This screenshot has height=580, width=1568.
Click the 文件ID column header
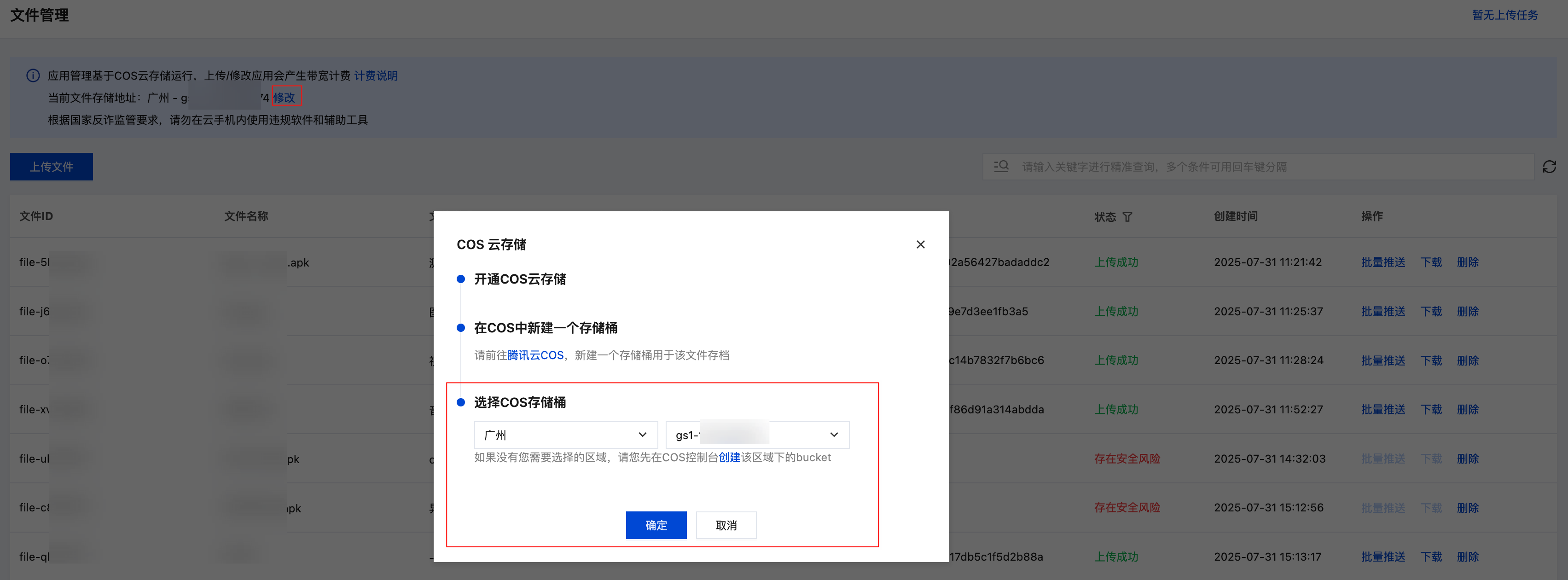pyautogui.click(x=36, y=216)
